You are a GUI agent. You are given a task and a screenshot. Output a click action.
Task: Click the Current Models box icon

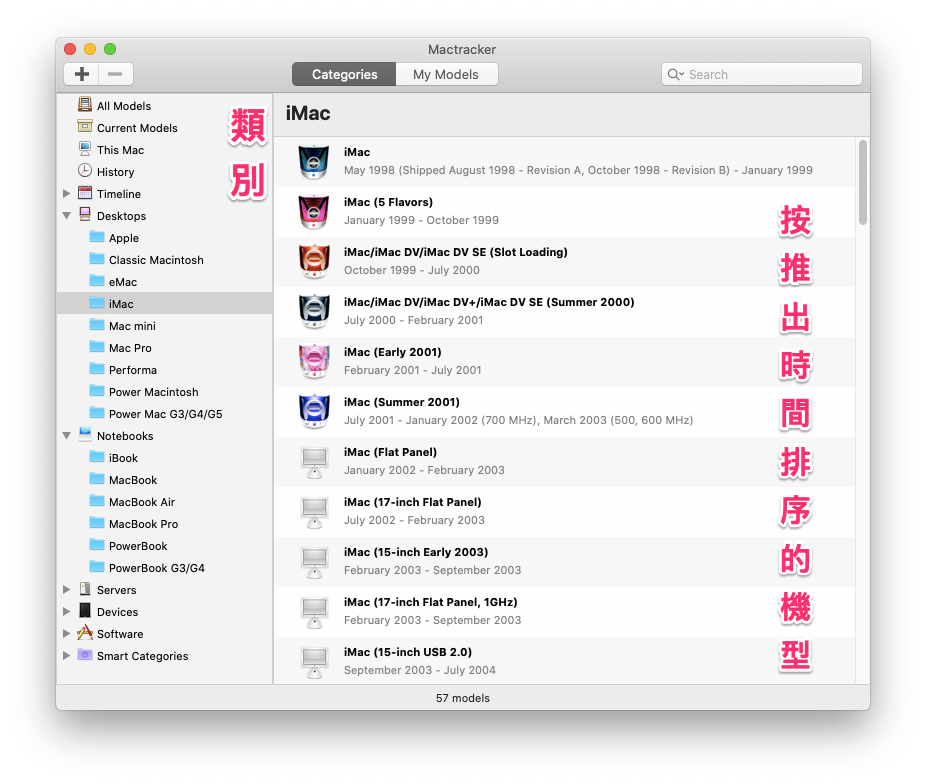[x=85, y=126]
